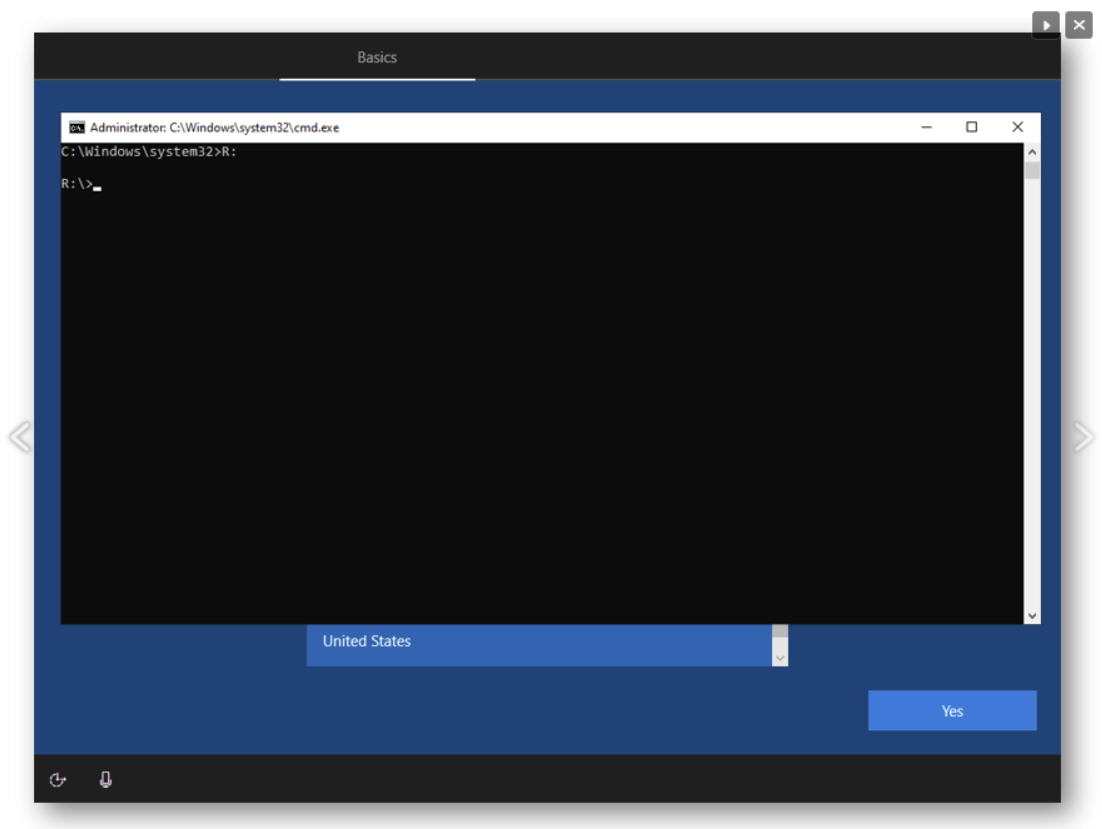Go to previous image with left chevron
Screen dimensions: 1102x829
pyautogui.click(x=19, y=437)
